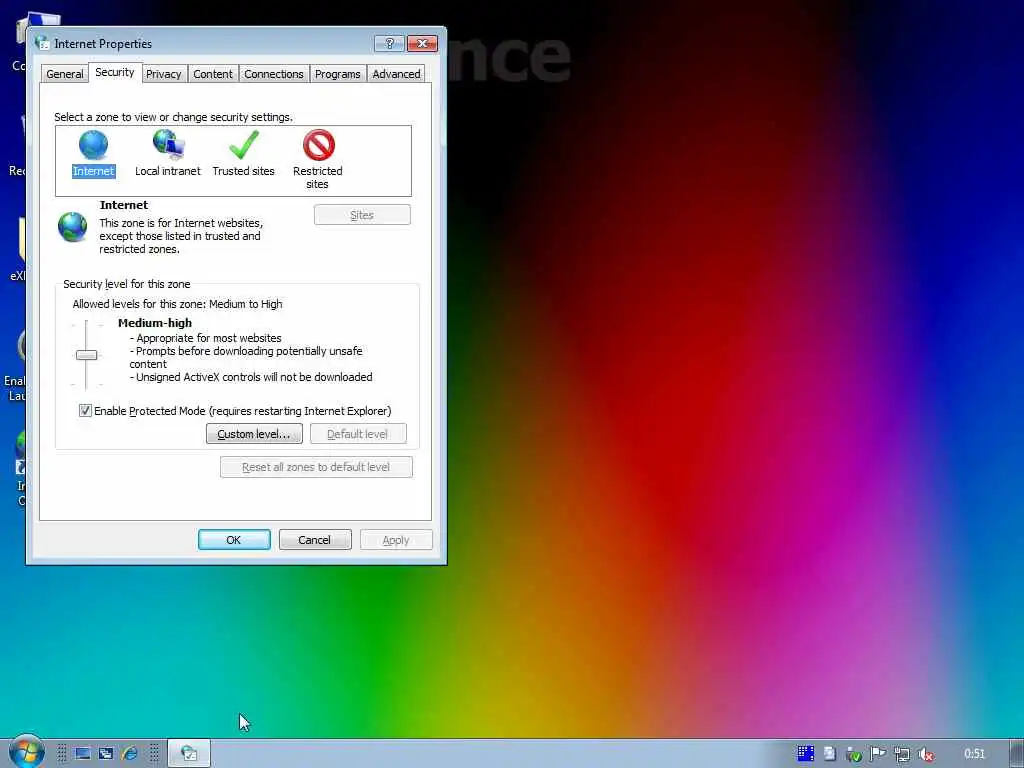Click Show desktop quick launch icon
1024x768 pixels.
point(82,754)
